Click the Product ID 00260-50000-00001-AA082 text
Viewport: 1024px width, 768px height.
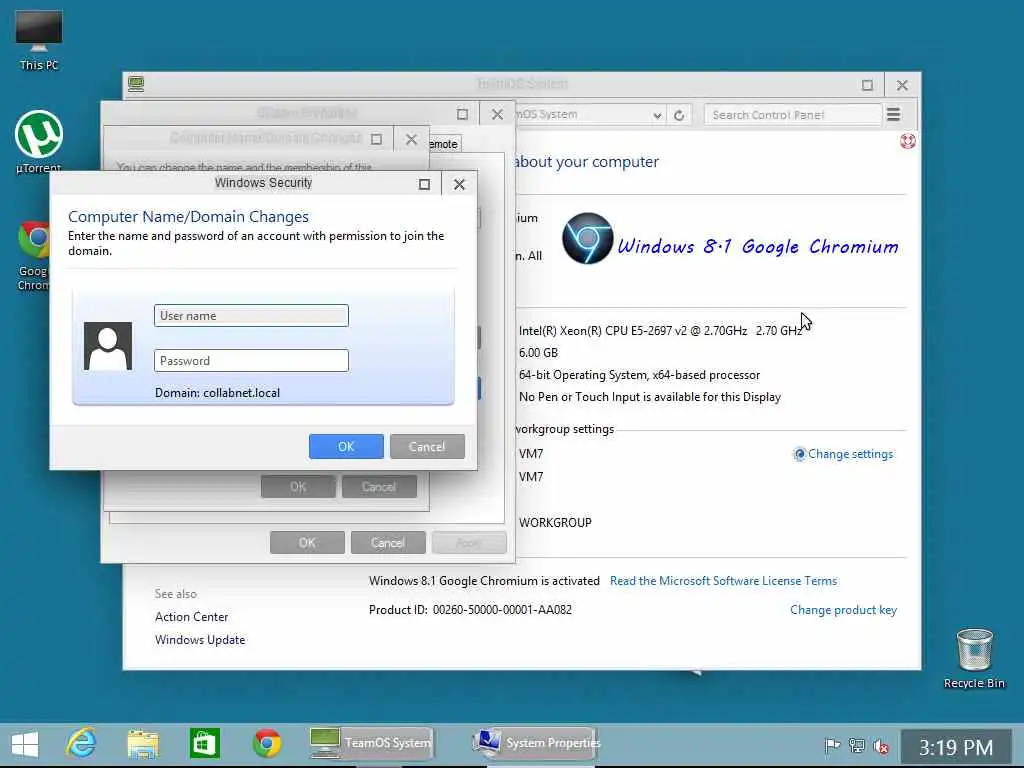tap(470, 610)
